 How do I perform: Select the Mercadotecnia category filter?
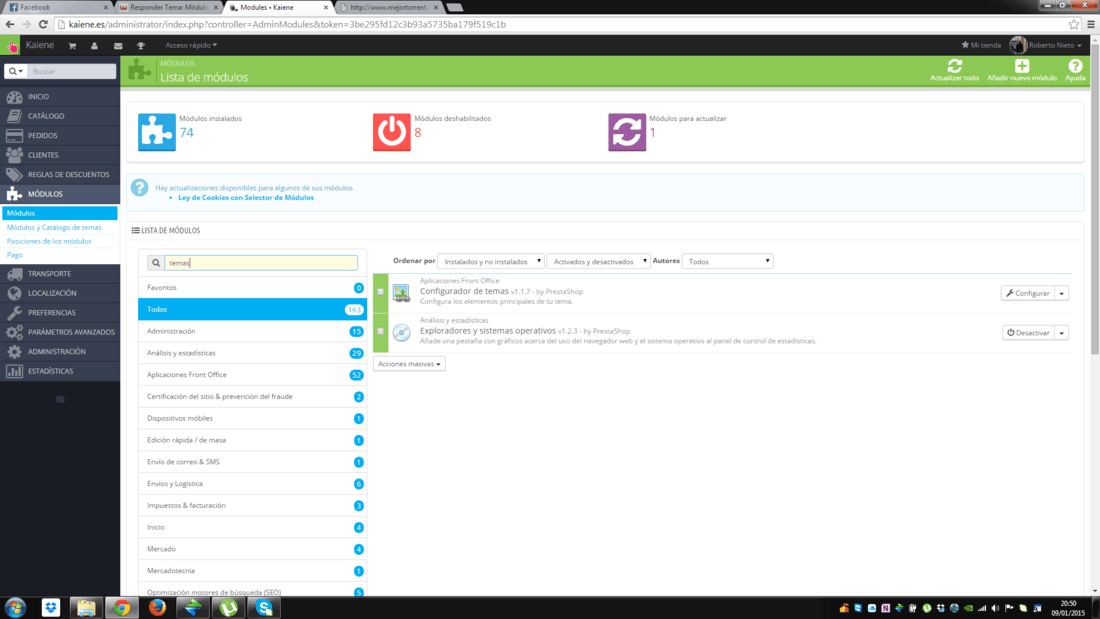253,571
